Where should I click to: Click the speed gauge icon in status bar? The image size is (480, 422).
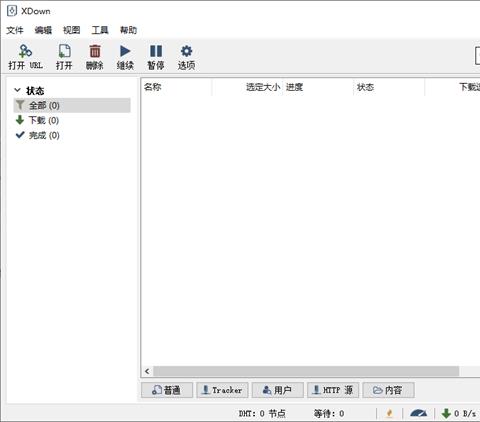(x=418, y=413)
